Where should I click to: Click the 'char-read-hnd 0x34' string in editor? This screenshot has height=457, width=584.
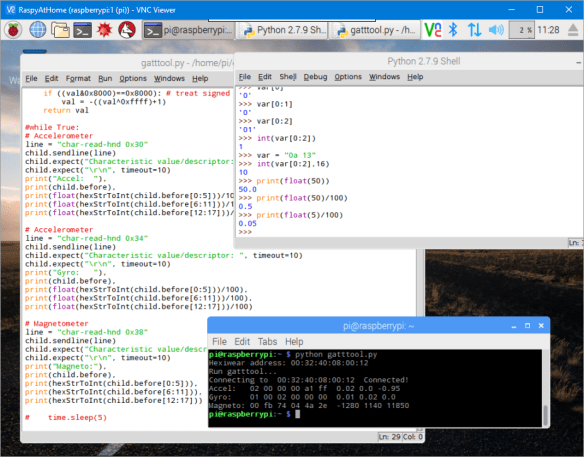pyautogui.click(x=102, y=238)
